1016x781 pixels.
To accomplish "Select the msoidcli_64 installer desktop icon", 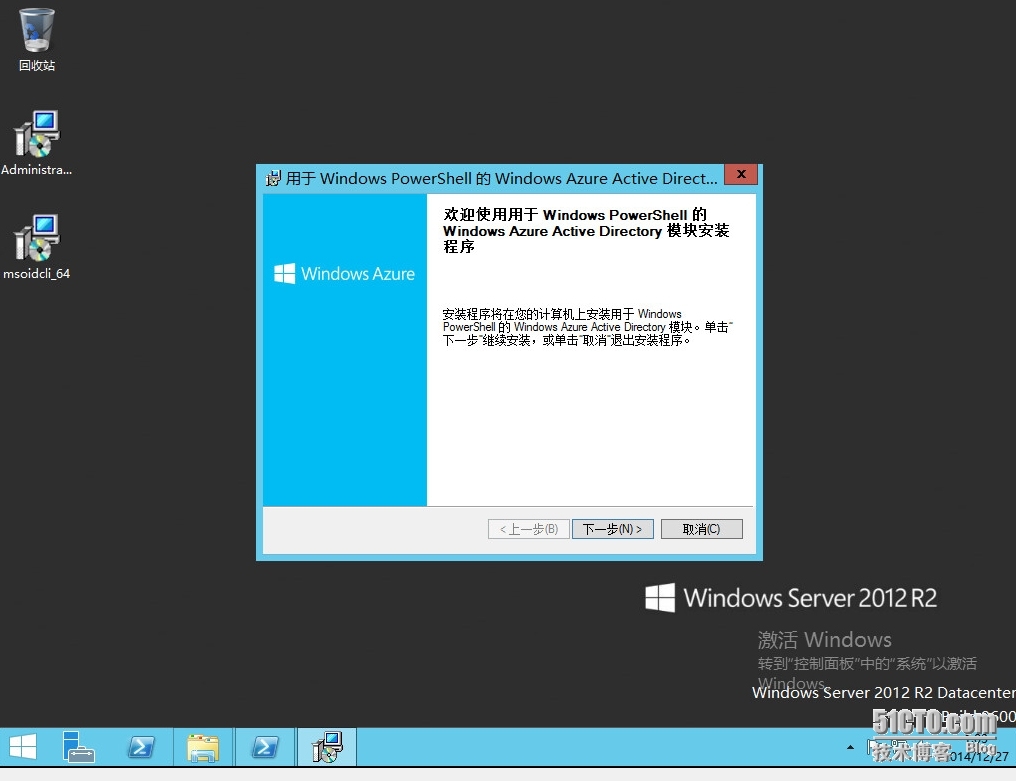I will click(36, 246).
